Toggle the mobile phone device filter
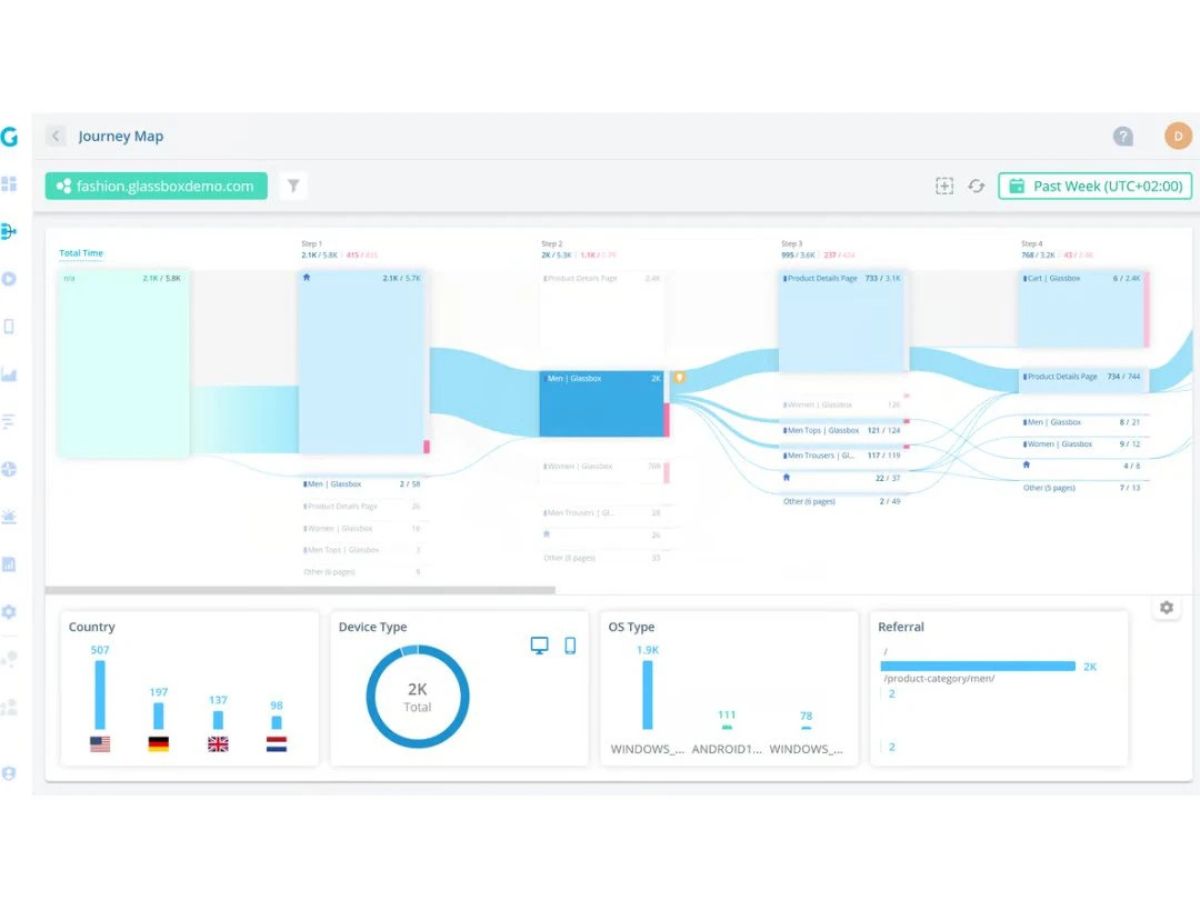The image size is (1200, 900). click(x=570, y=646)
